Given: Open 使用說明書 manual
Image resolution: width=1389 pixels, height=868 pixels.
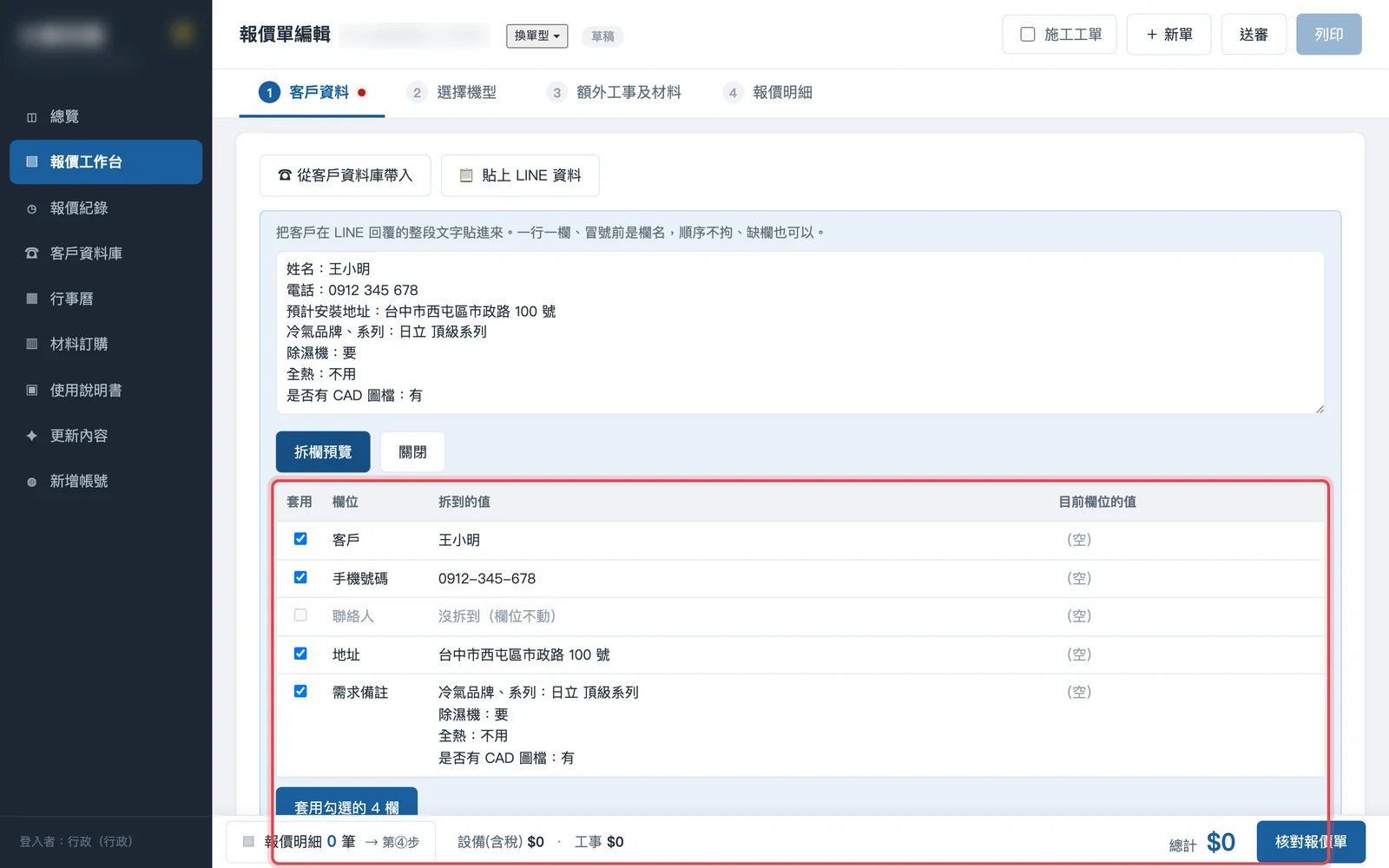Looking at the screenshot, I should [106, 391].
